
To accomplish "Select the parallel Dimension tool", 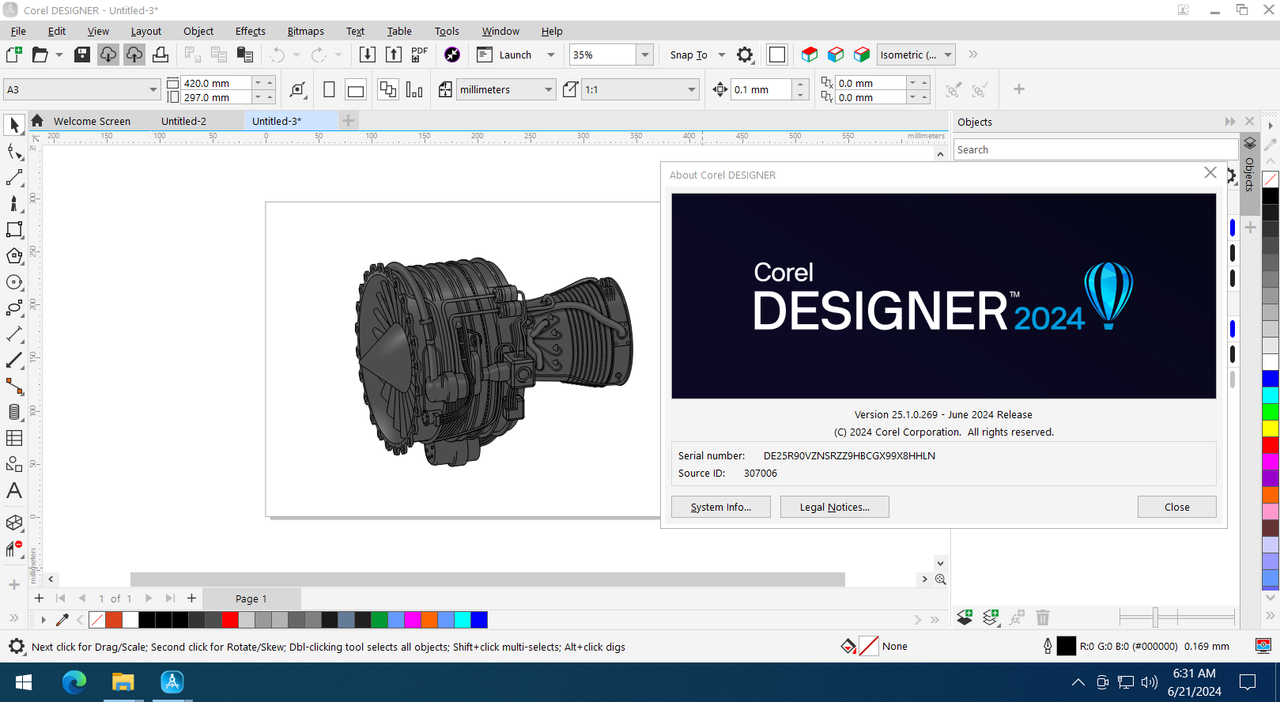I will (14, 334).
